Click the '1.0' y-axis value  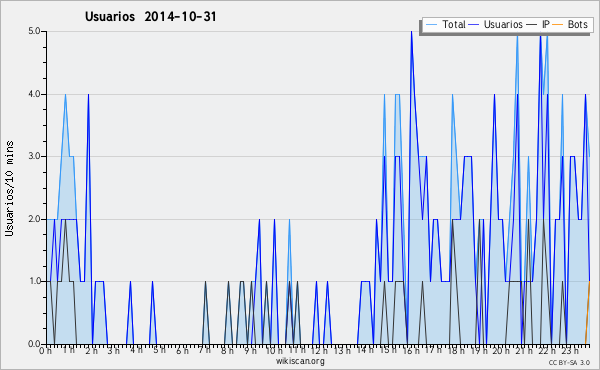[x=34, y=281]
